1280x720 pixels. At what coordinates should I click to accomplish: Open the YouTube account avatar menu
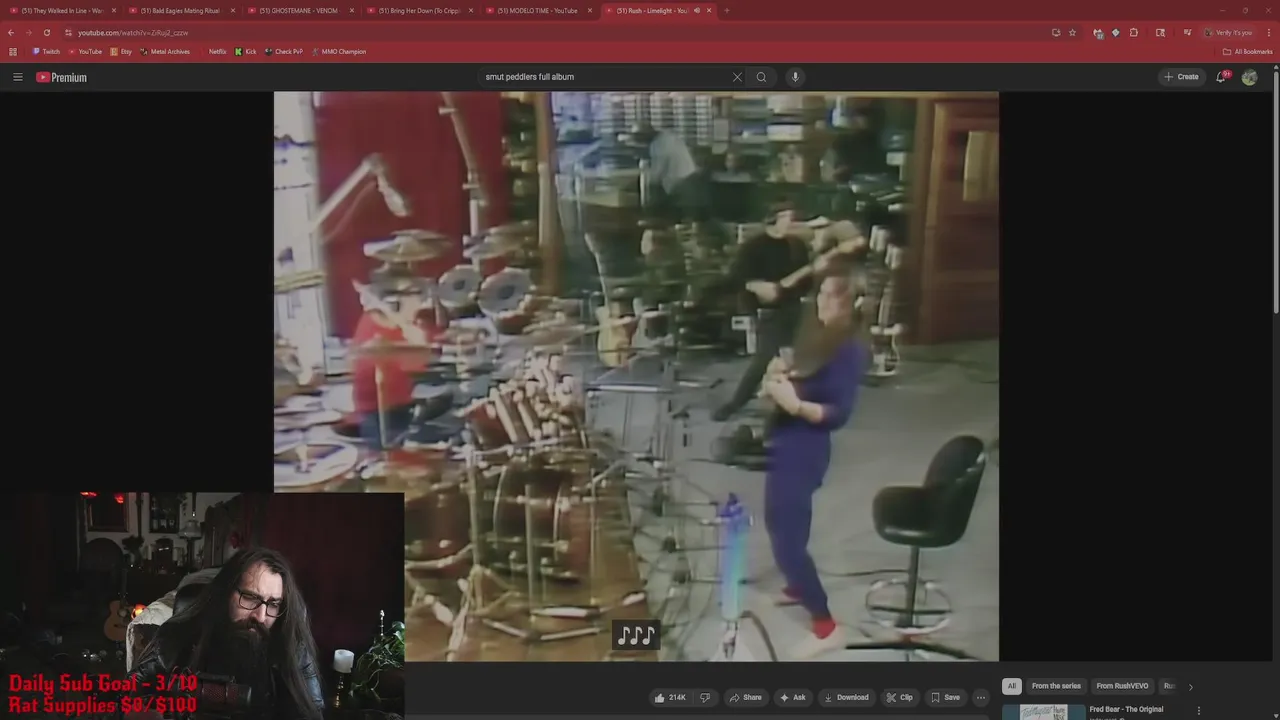coord(1249,77)
